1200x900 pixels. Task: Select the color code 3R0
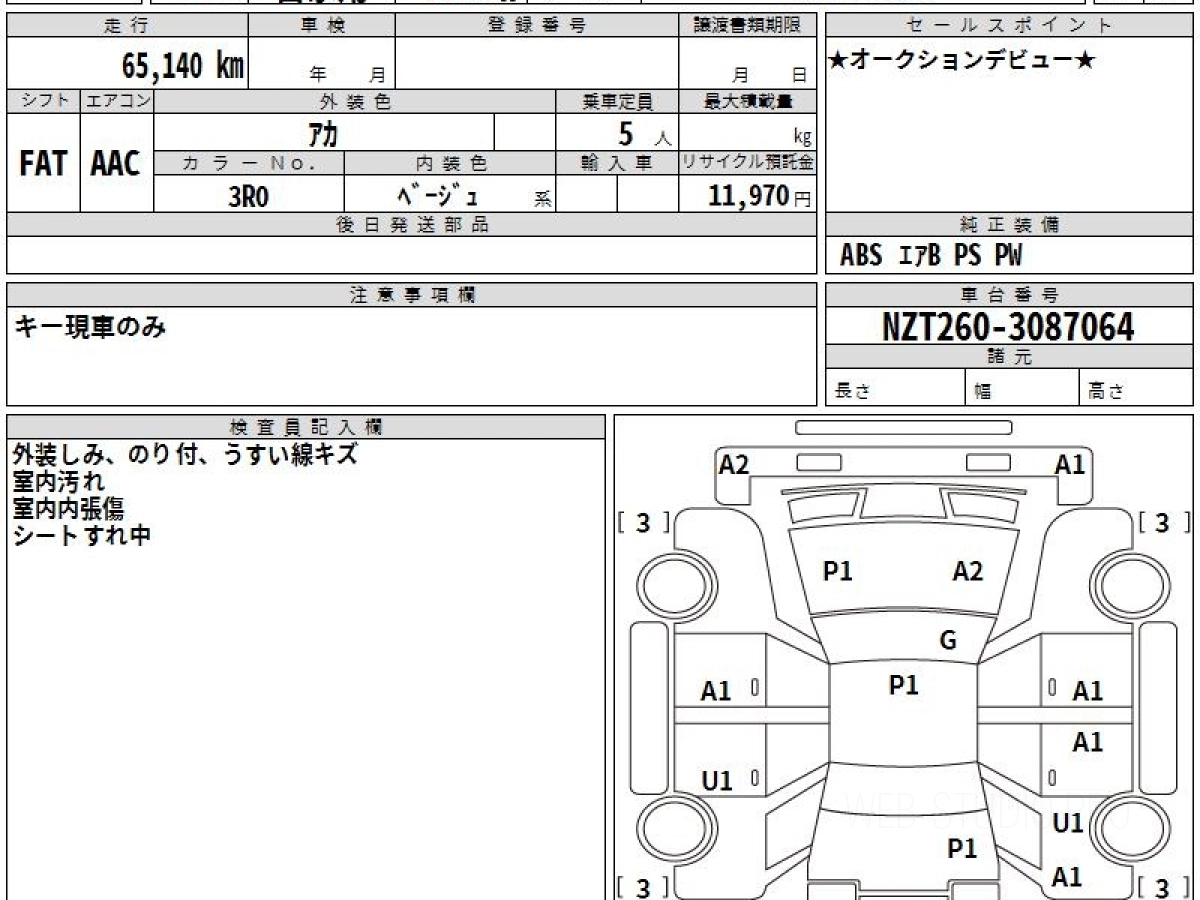point(249,196)
